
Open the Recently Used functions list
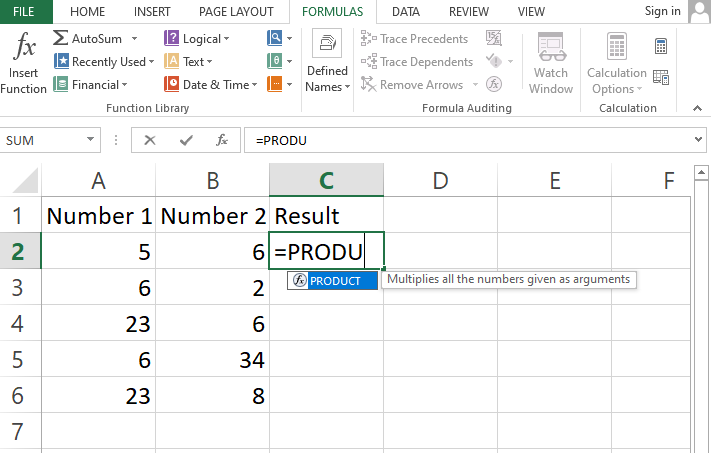[x=105, y=61]
